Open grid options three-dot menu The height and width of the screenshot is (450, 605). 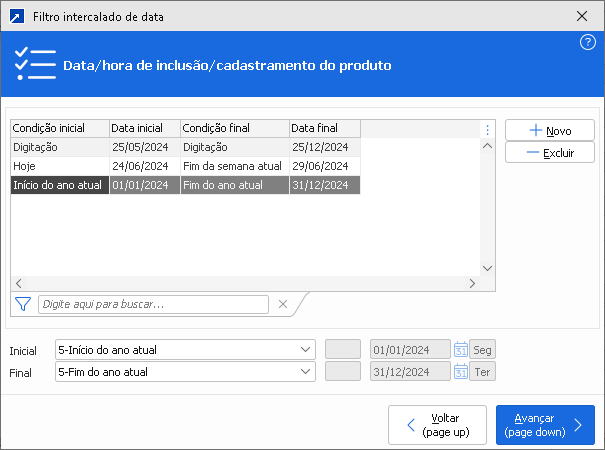coord(487,129)
